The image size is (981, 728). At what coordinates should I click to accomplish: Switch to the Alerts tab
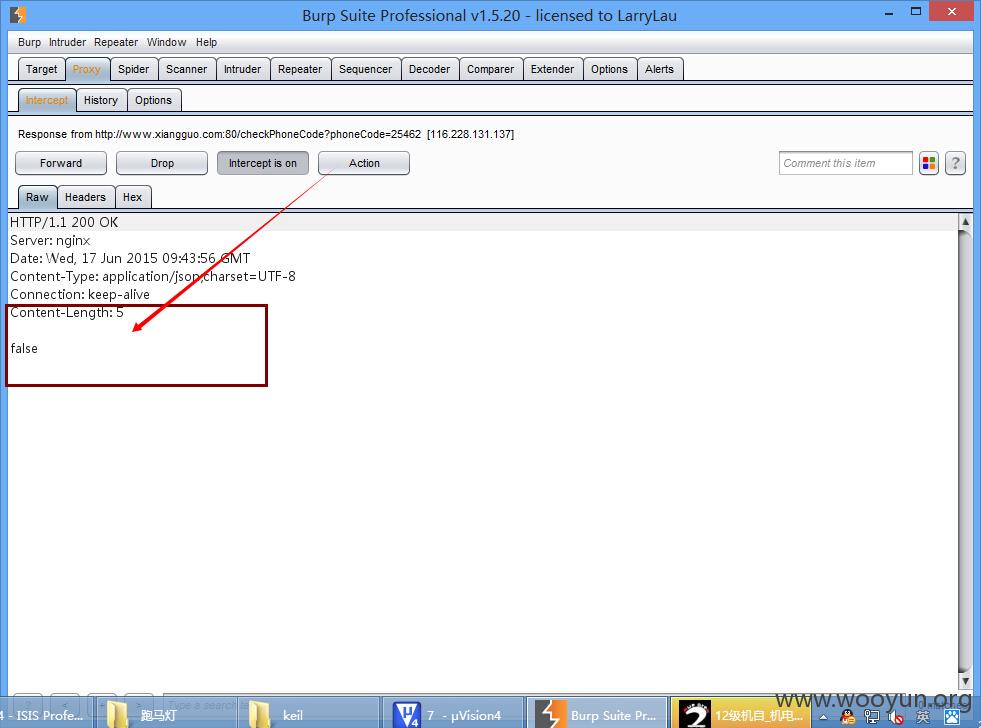click(659, 69)
